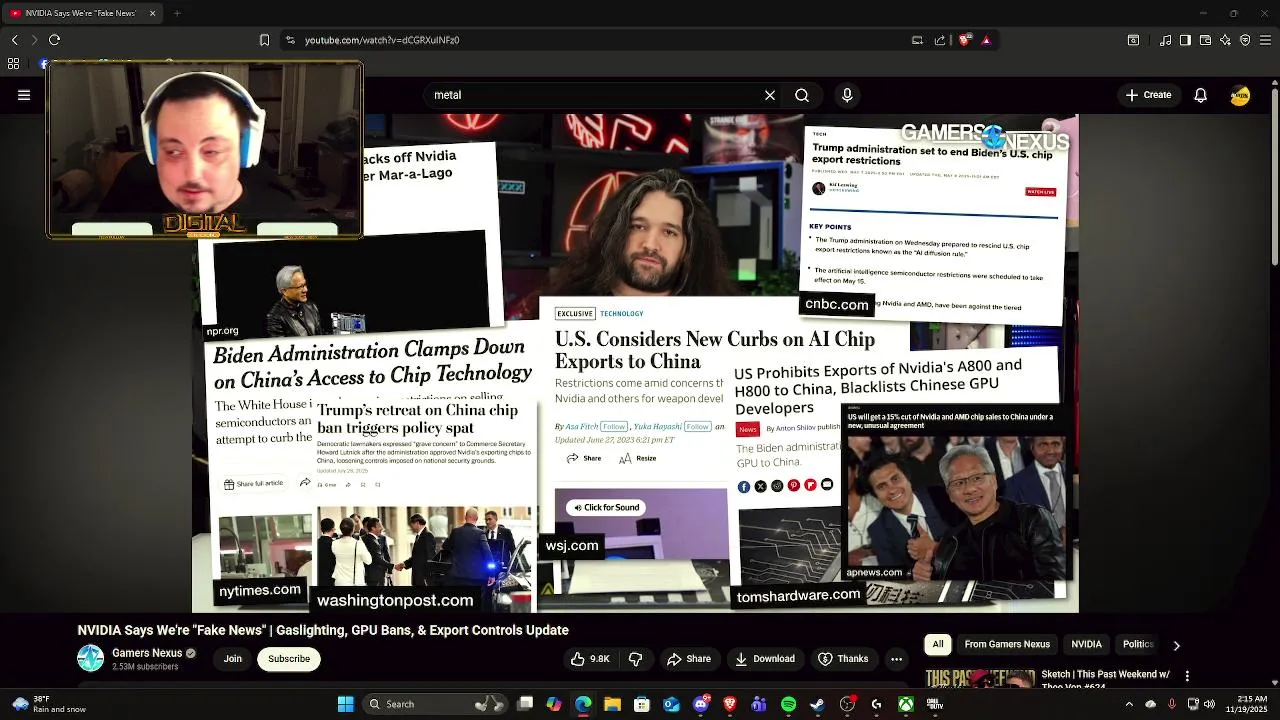Open Create video menu
Image resolution: width=1280 pixels, height=720 pixels.
point(1148,95)
